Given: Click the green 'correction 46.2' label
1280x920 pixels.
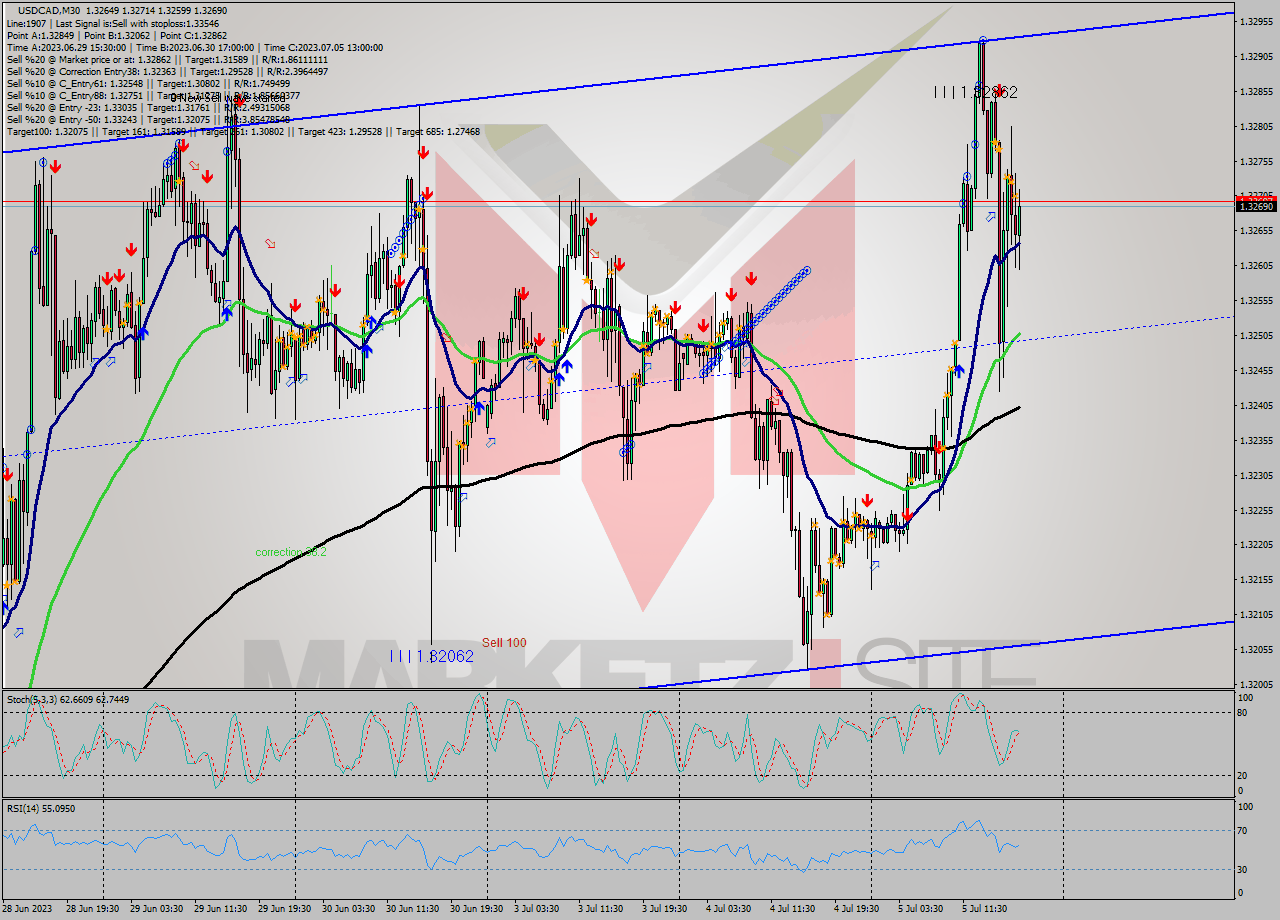Looking at the screenshot, I should pyautogui.click(x=290, y=551).
